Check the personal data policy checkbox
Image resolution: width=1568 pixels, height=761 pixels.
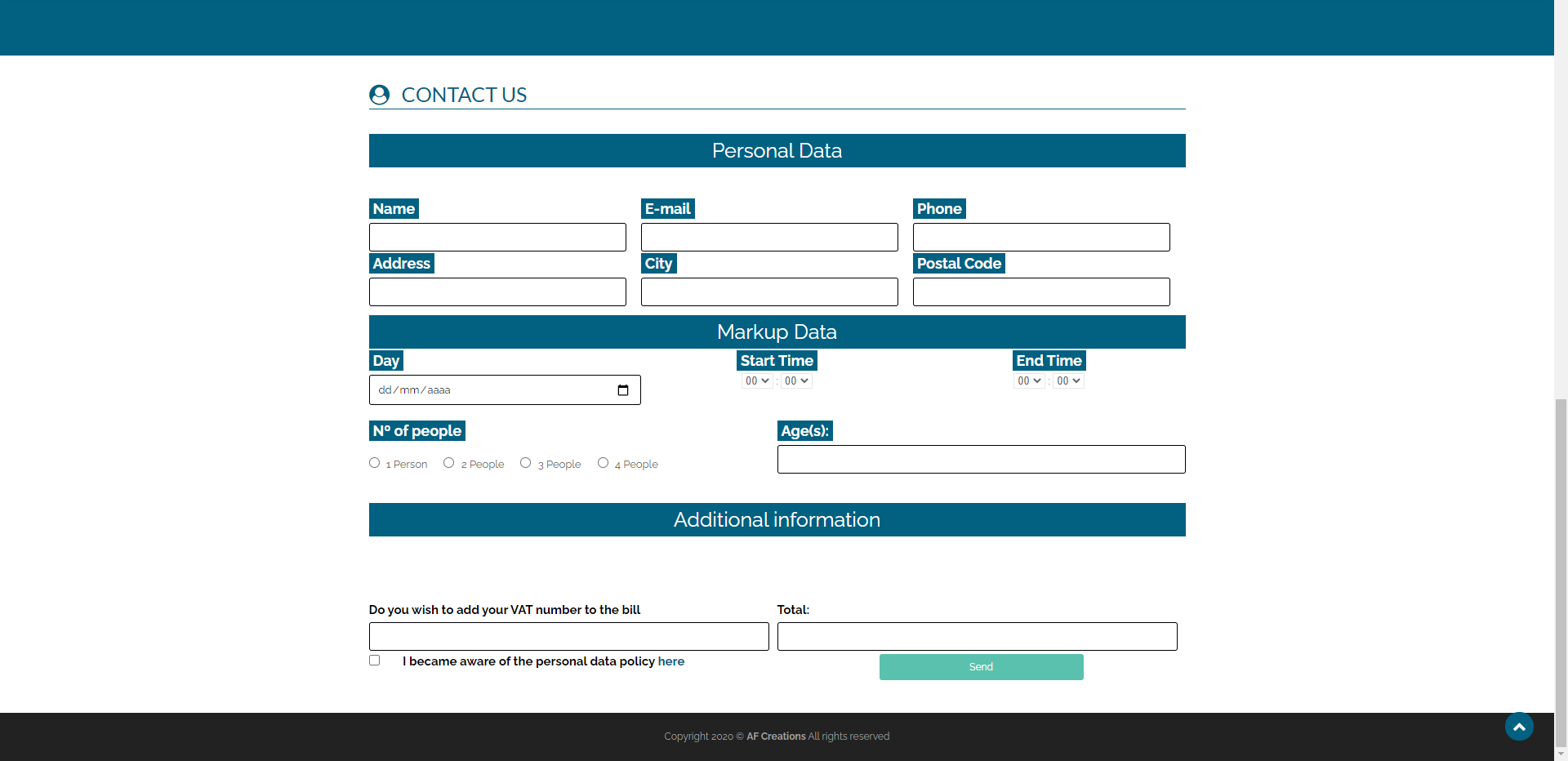(375, 661)
